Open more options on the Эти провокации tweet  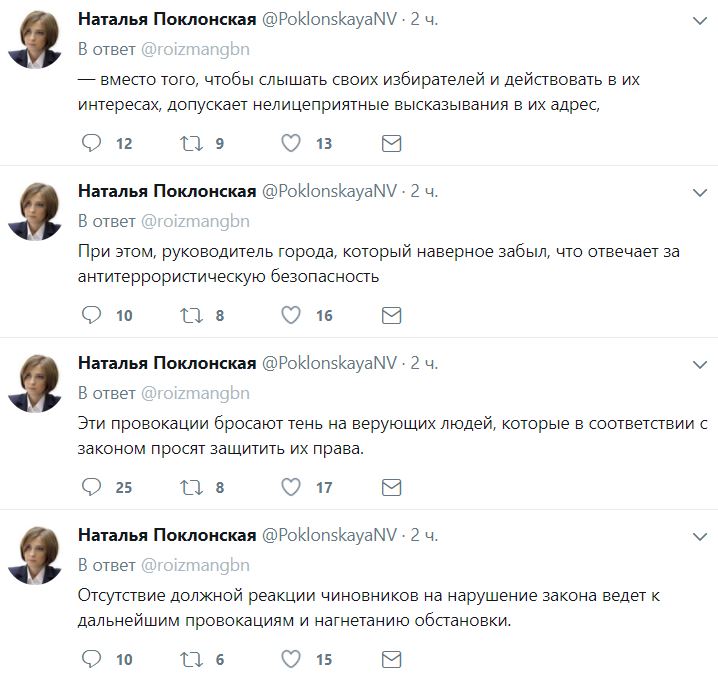click(697, 364)
